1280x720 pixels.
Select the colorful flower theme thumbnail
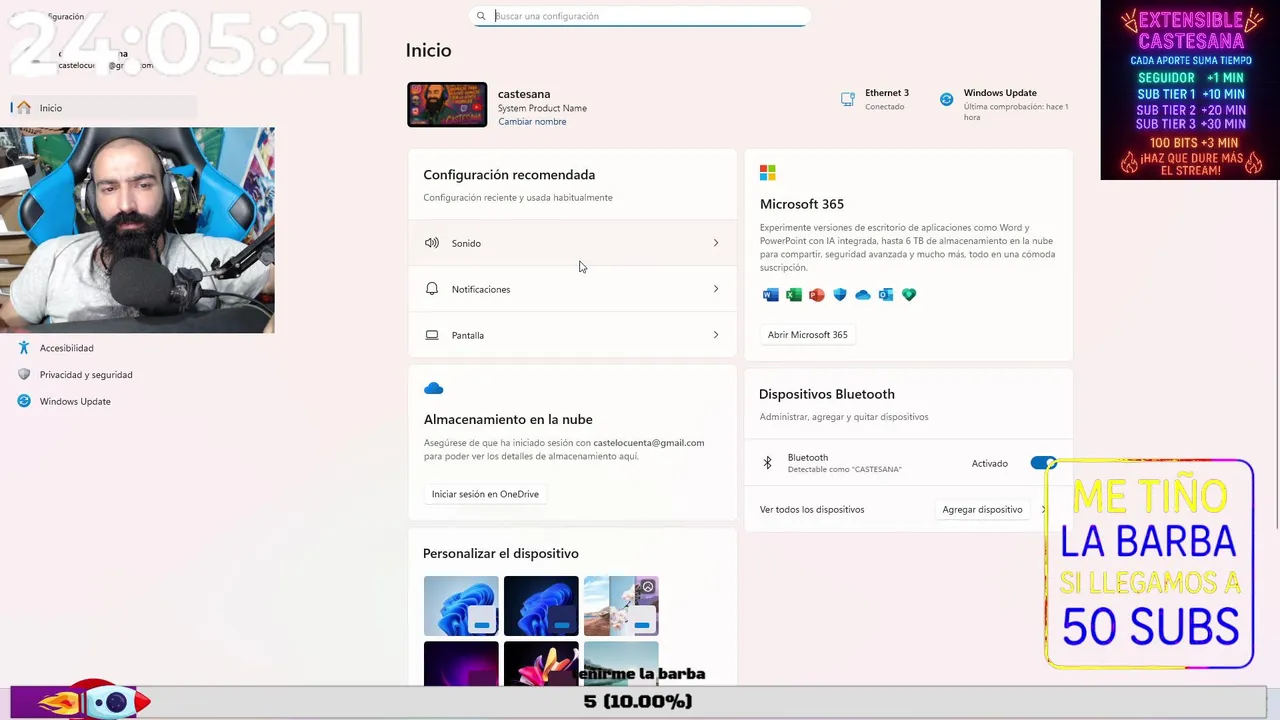tap(541, 663)
